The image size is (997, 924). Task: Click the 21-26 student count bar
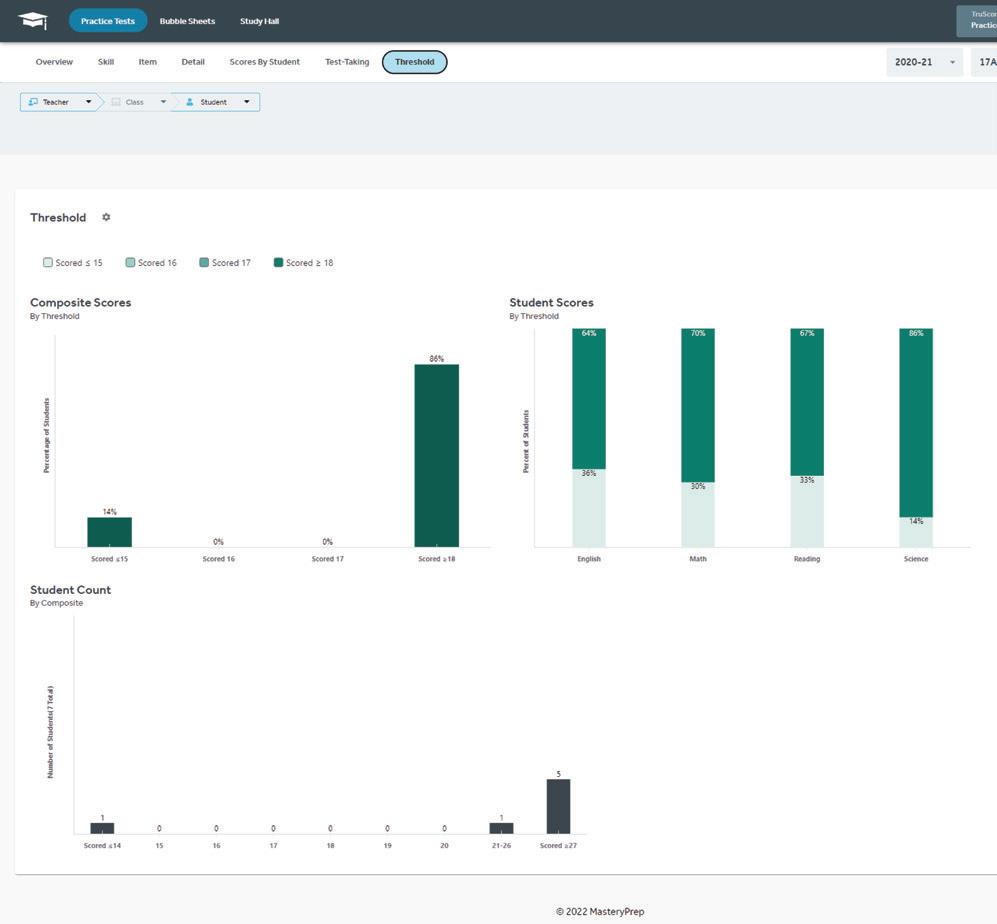501,828
